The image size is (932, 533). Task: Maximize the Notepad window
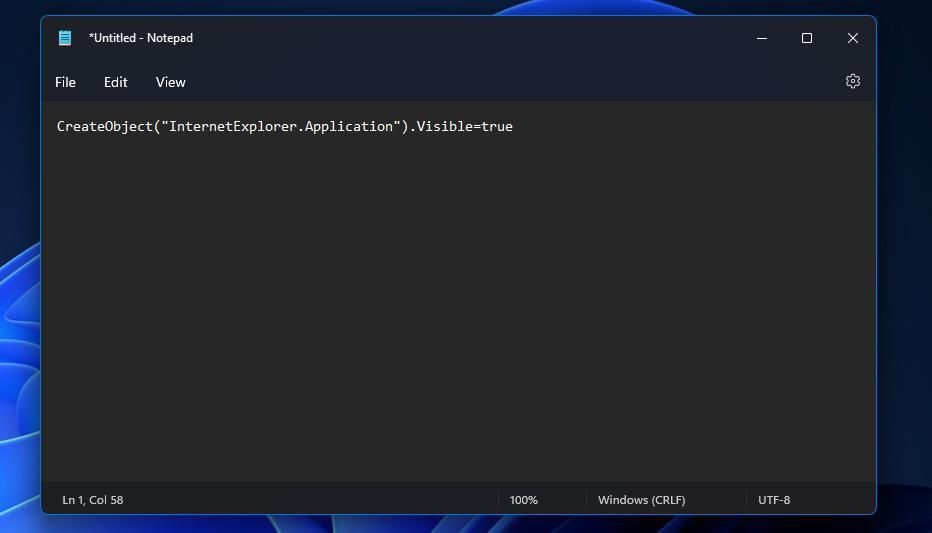pos(807,38)
